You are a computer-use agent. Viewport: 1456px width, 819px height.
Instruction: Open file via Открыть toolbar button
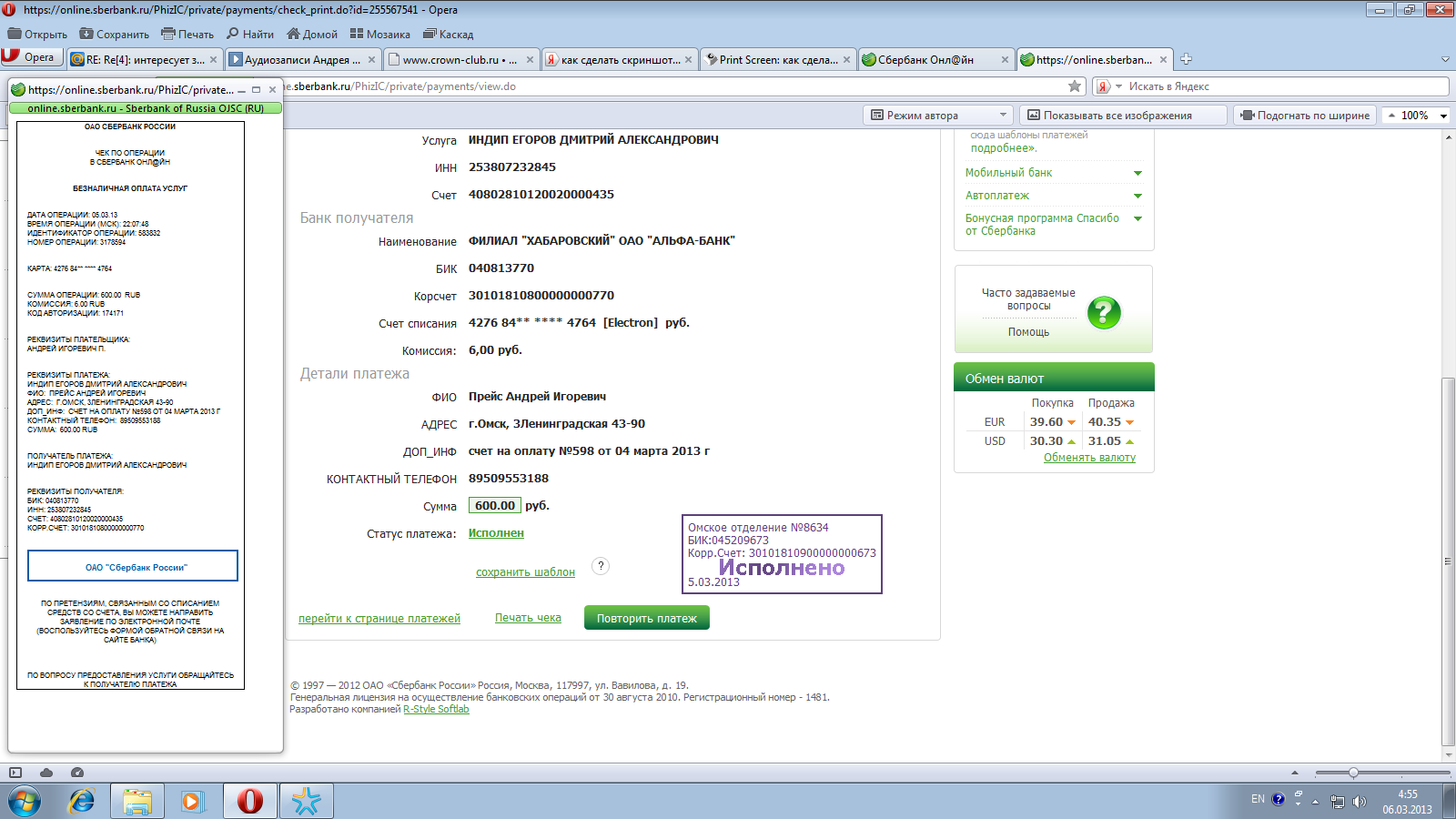click(x=37, y=35)
